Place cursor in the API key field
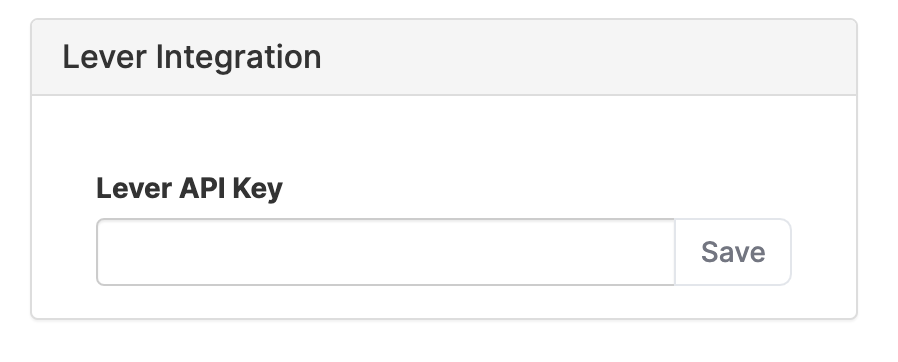This screenshot has width=898, height=362. (x=385, y=252)
